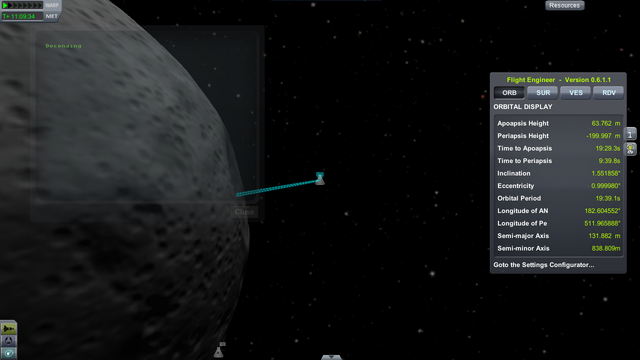
Task: Increase time warp to second arrow
Action: coord(11,5)
